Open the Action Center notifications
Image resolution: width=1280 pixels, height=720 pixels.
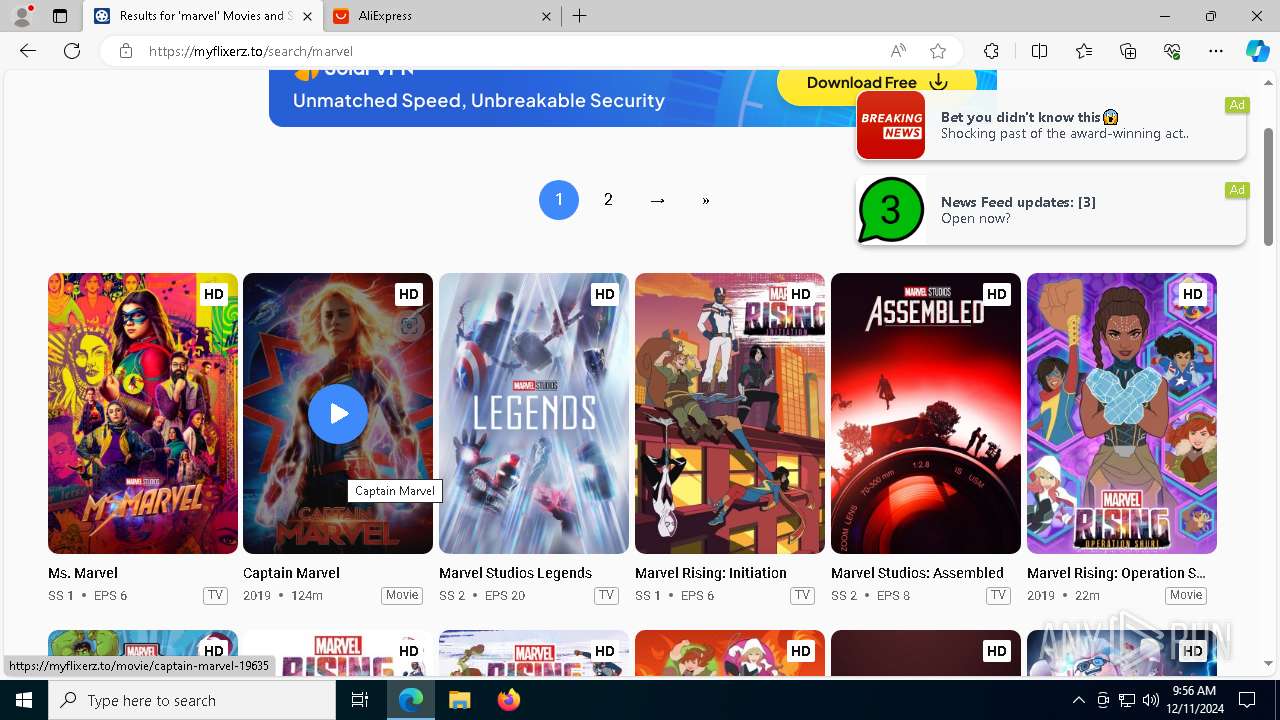[x=1247, y=700]
